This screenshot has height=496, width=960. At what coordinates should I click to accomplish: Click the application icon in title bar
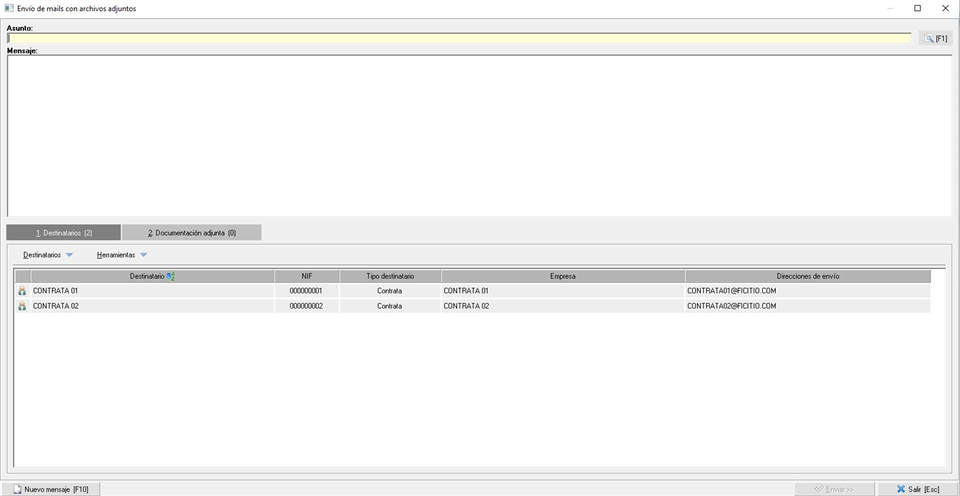tap(9, 8)
